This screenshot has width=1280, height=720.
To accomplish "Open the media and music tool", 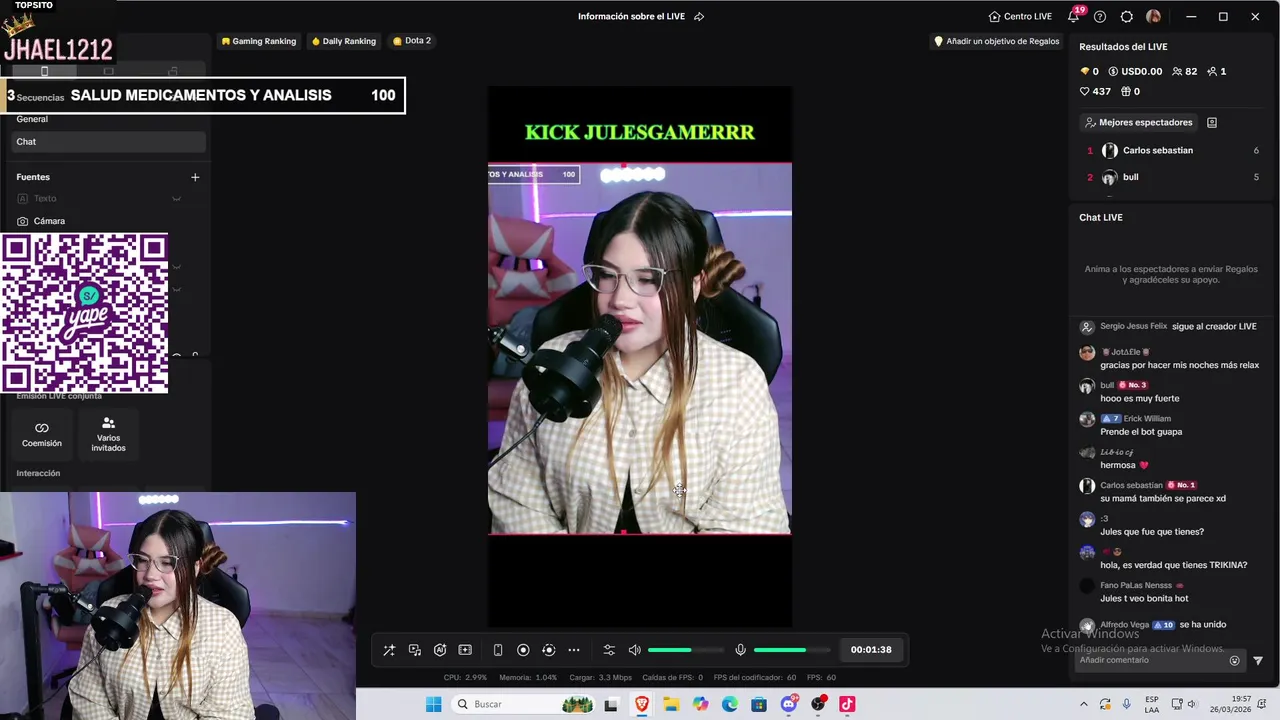I will (415, 650).
